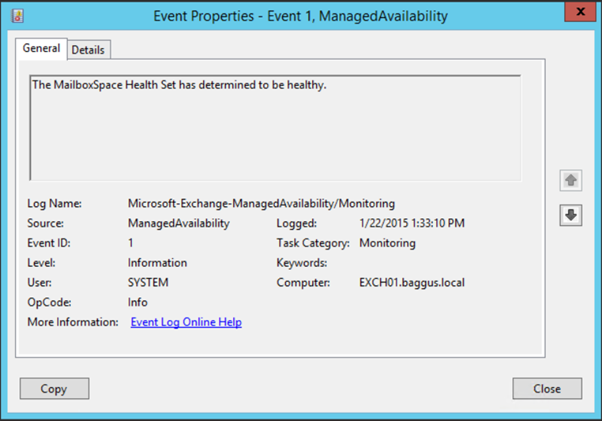This screenshot has width=602, height=421.
Task: Go to next event with down arrow
Action: [571, 216]
